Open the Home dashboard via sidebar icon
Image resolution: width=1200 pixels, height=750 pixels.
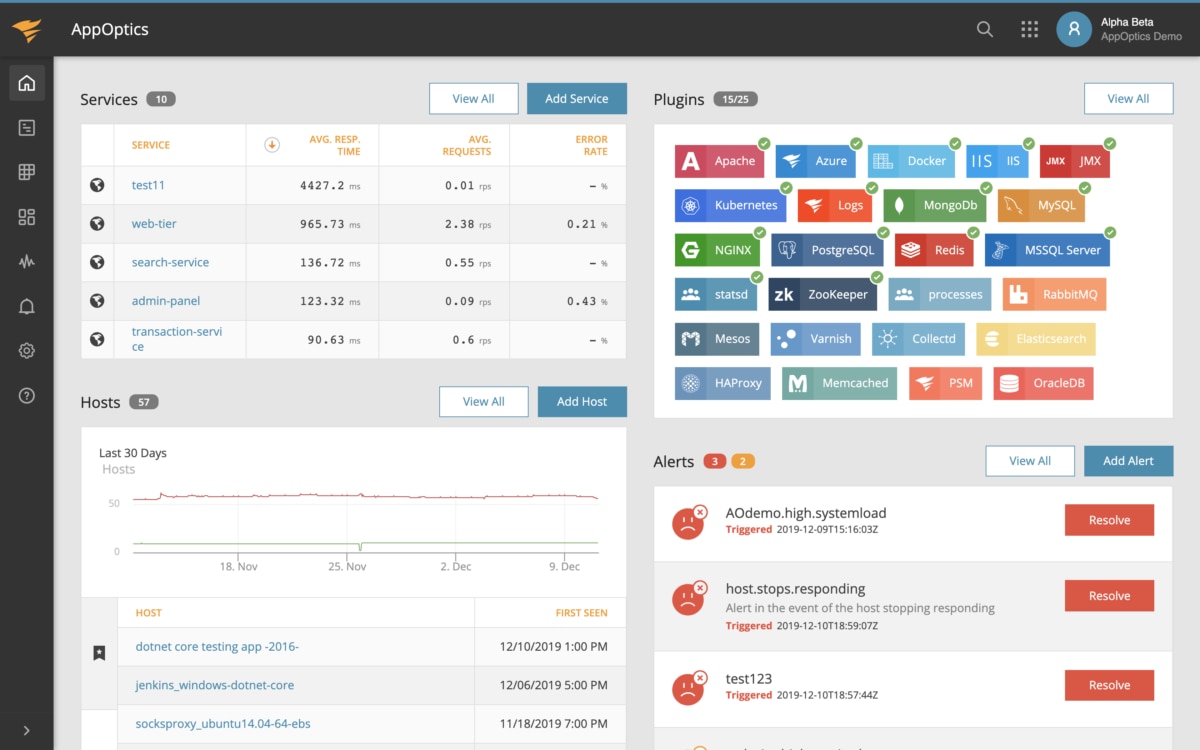26,83
